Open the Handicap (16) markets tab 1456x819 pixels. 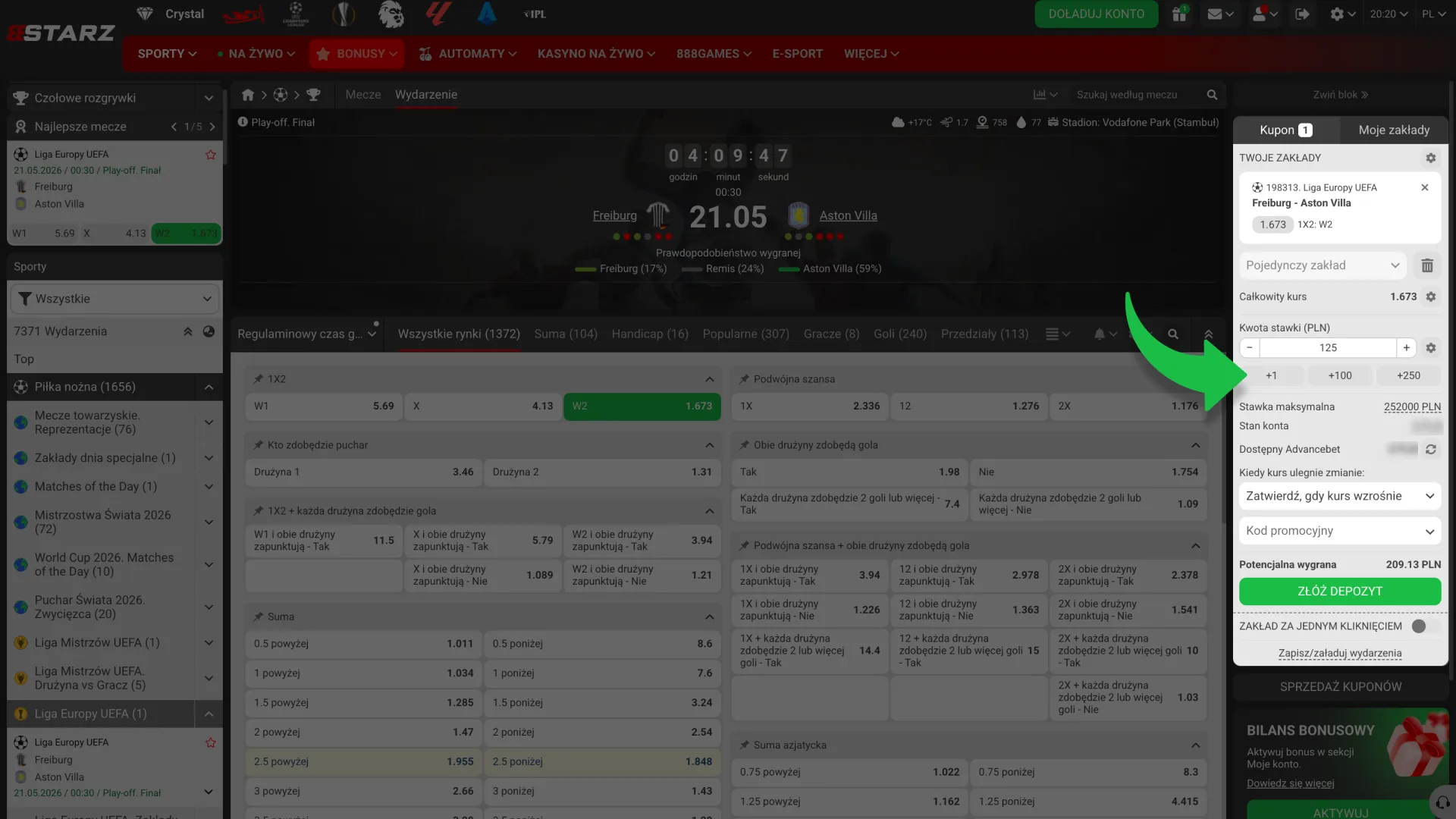point(650,334)
